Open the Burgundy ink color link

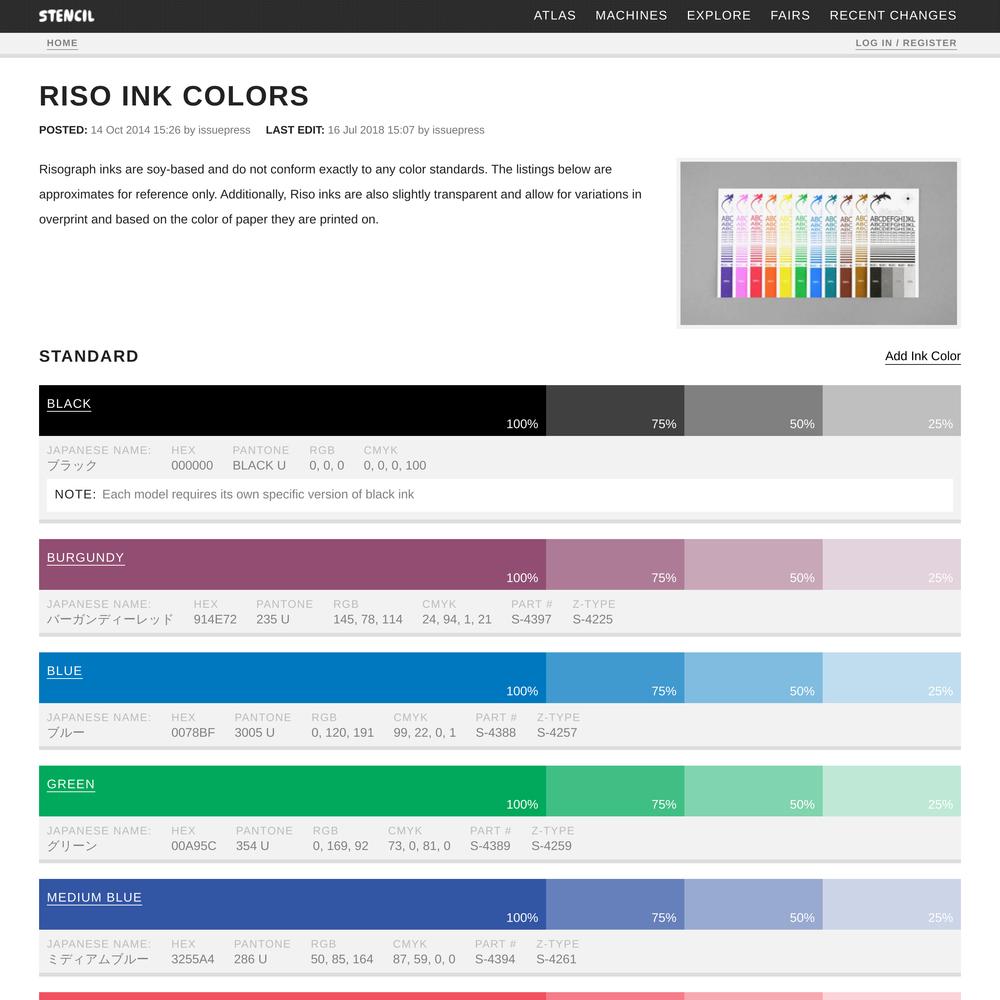click(x=85, y=557)
